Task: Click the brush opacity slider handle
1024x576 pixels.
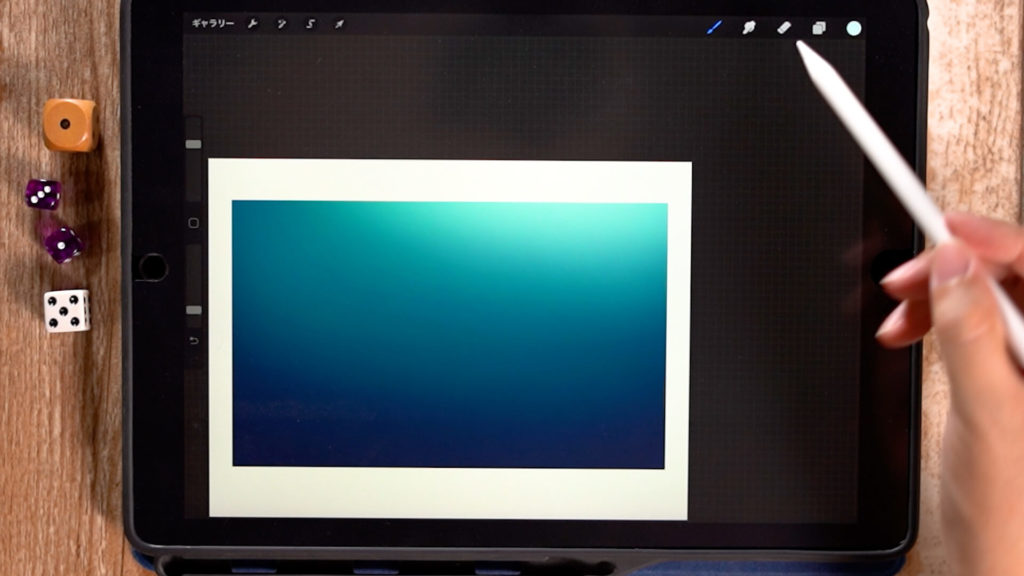Action: (x=194, y=310)
